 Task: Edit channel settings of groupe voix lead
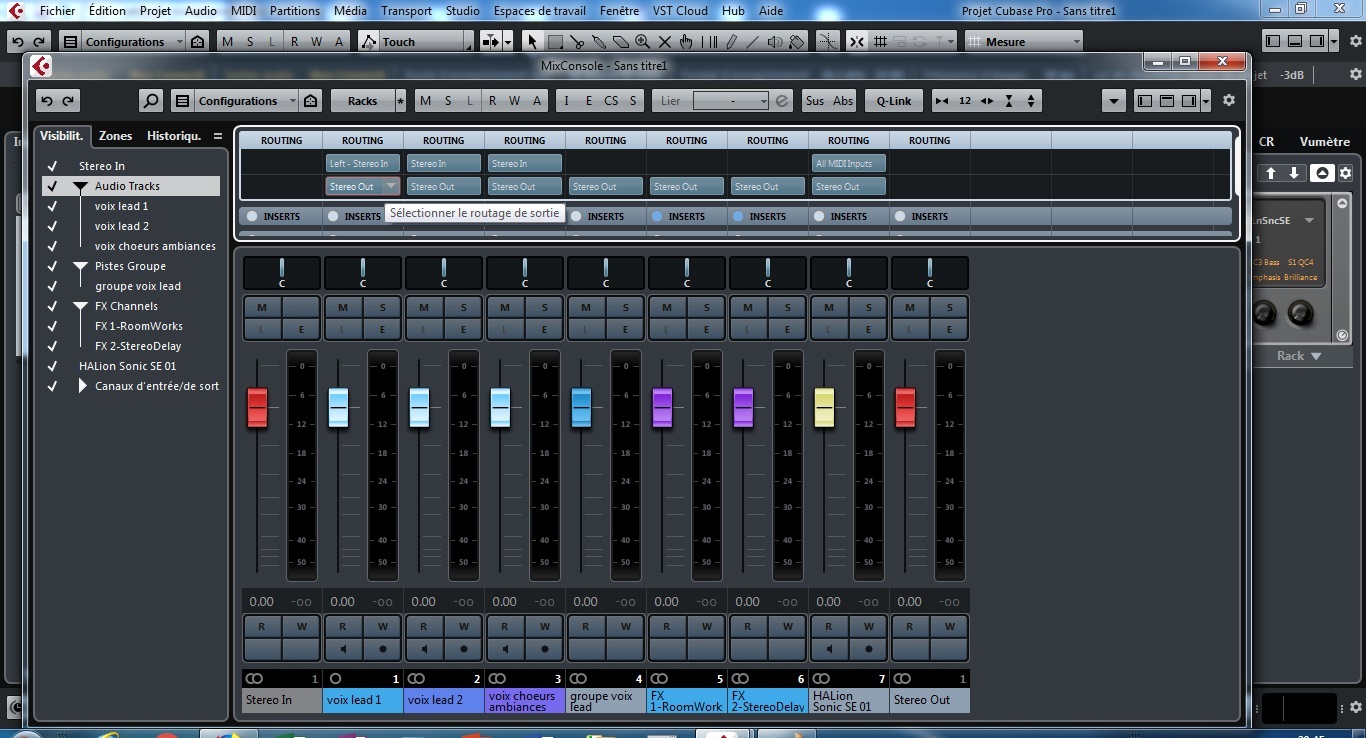tap(626, 329)
